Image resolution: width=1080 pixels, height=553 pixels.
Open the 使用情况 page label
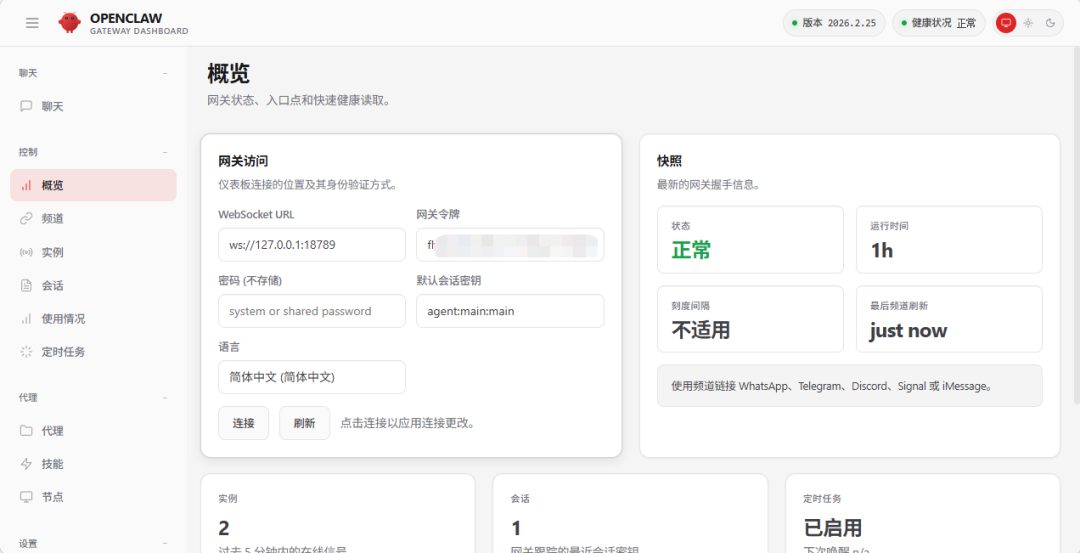pos(63,318)
